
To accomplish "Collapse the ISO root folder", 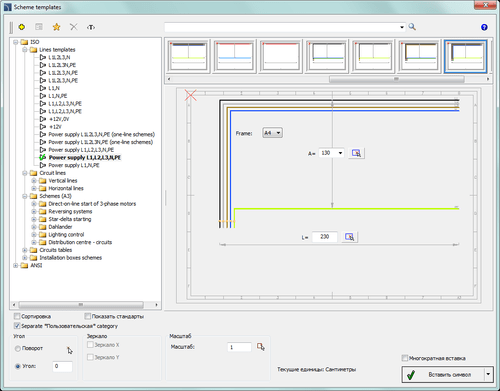I will tap(16, 42).
